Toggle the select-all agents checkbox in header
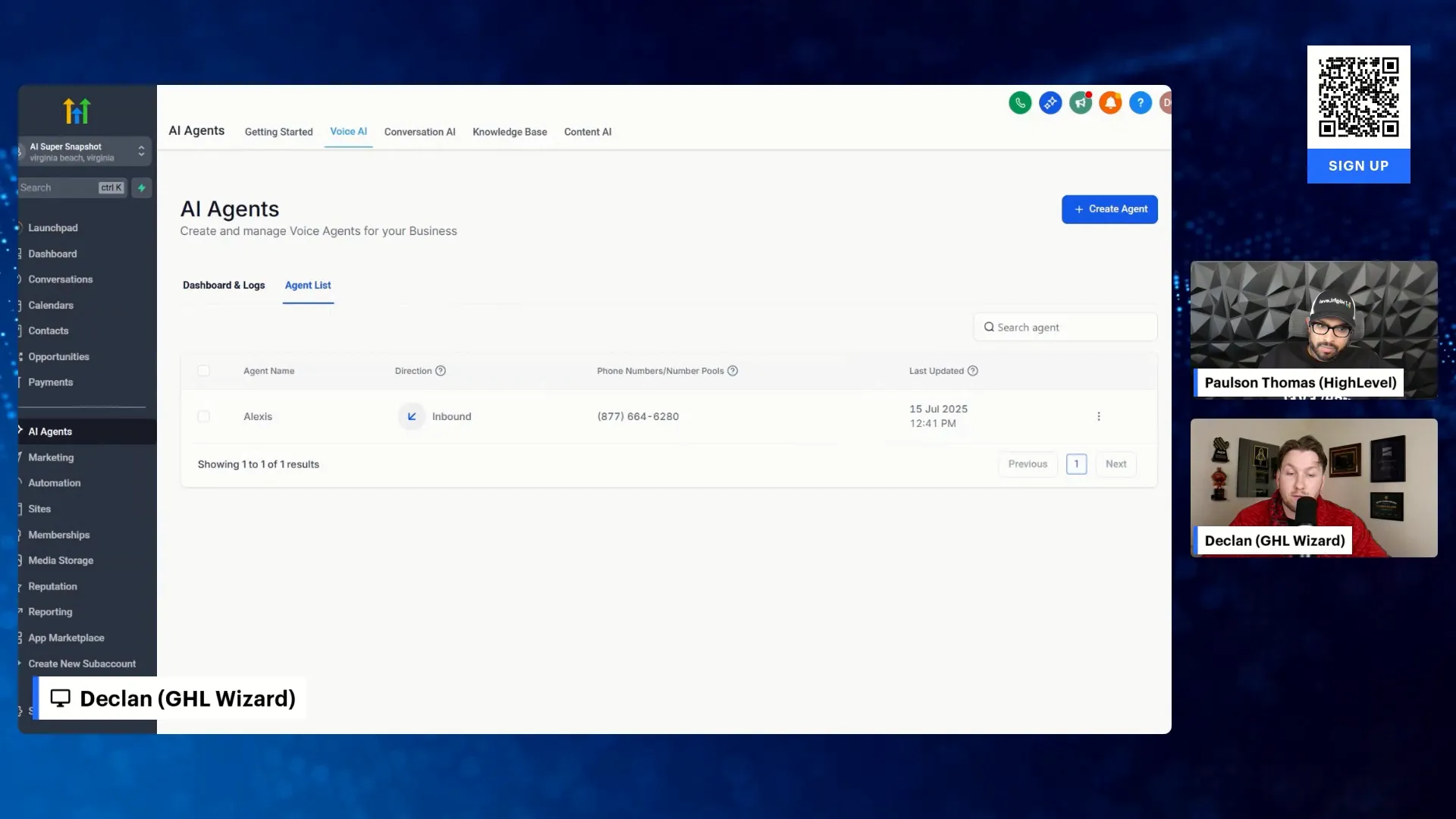 pos(203,371)
